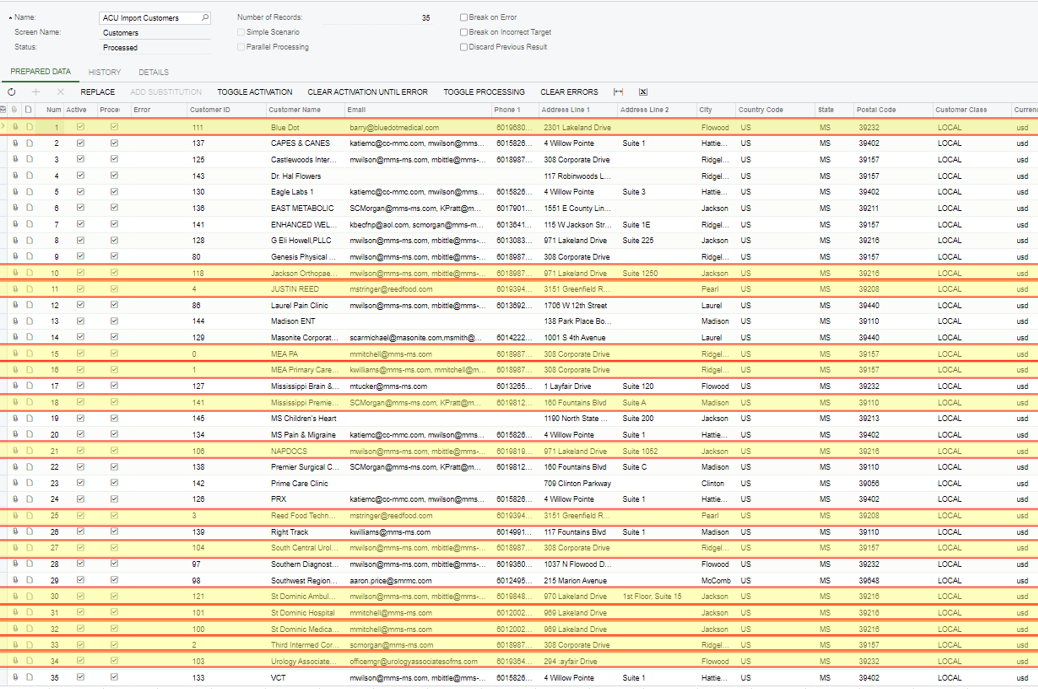Open the attachment icon for row 24 PRX
The width and height of the screenshot is (1038, 689).
pyautogui.click(x=15, y=499)
